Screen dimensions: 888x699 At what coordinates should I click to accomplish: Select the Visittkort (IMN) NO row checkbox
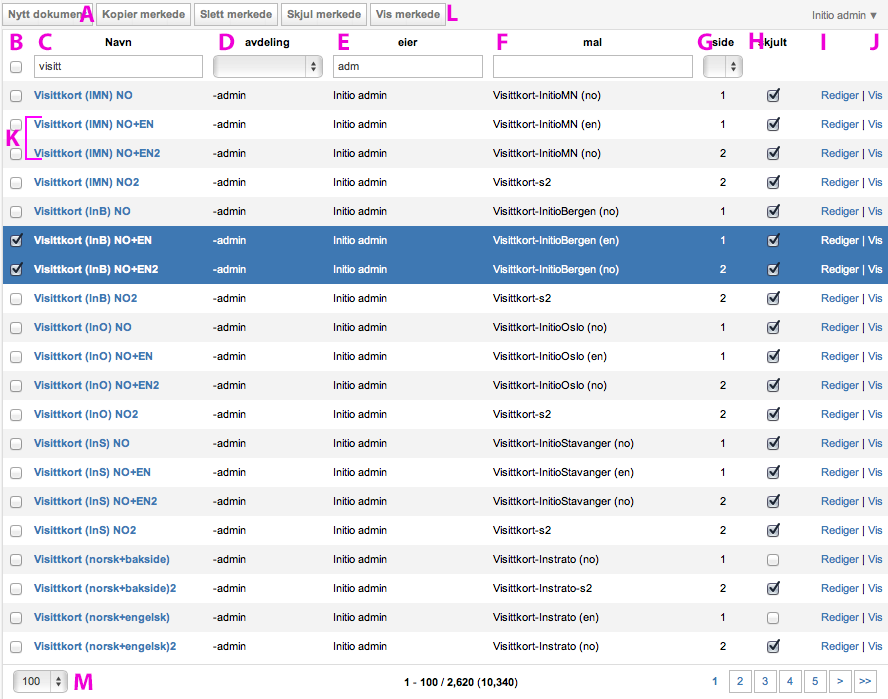(x=16, y=96)
